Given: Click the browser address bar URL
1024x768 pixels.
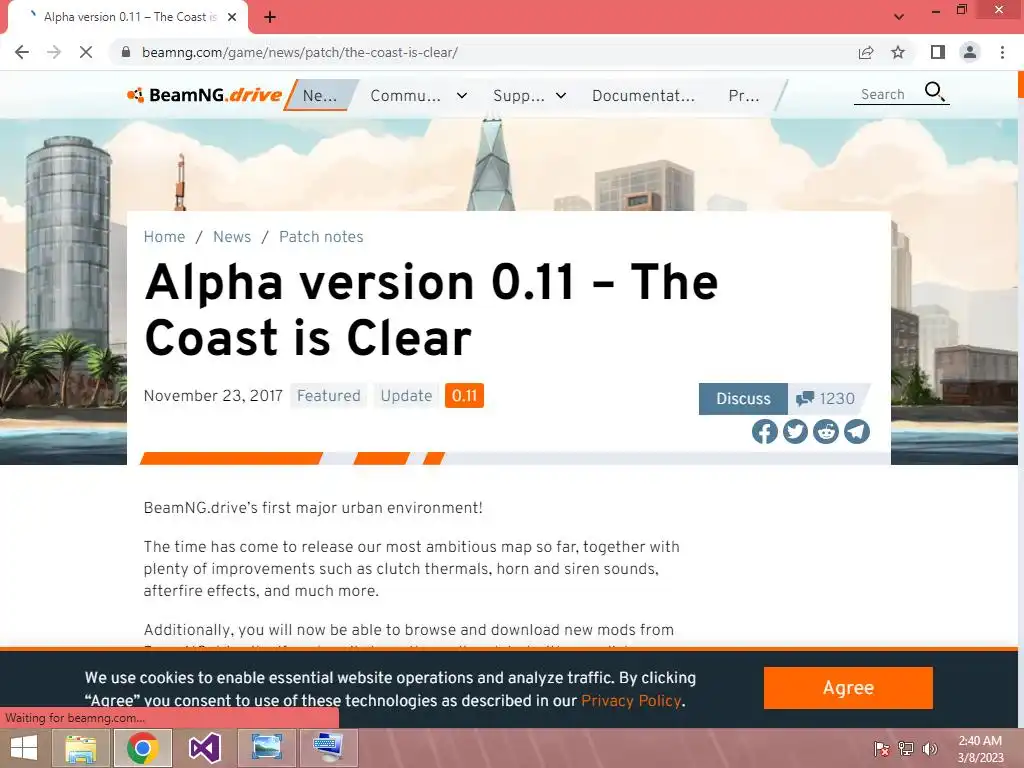Looking at the screenshot, I should tap(300, 52).
